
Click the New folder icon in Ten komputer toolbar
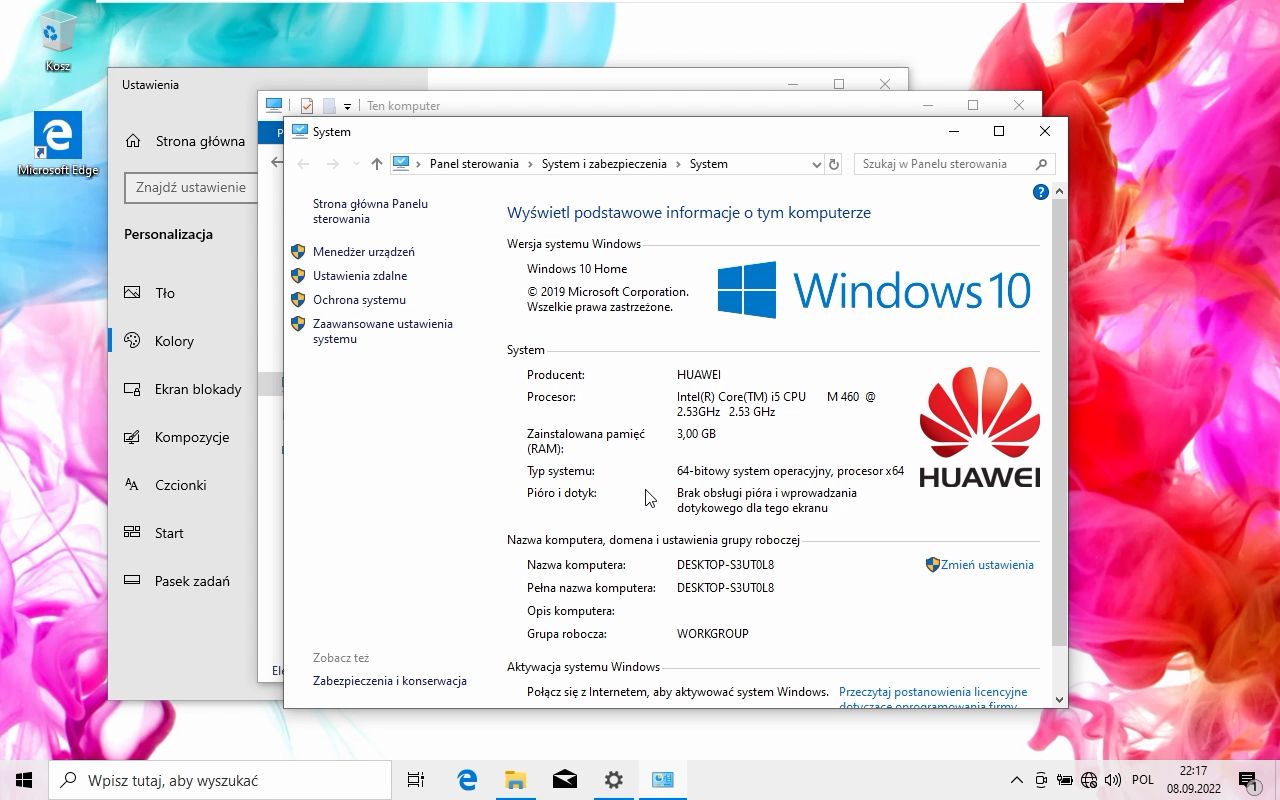pos(329,105)
